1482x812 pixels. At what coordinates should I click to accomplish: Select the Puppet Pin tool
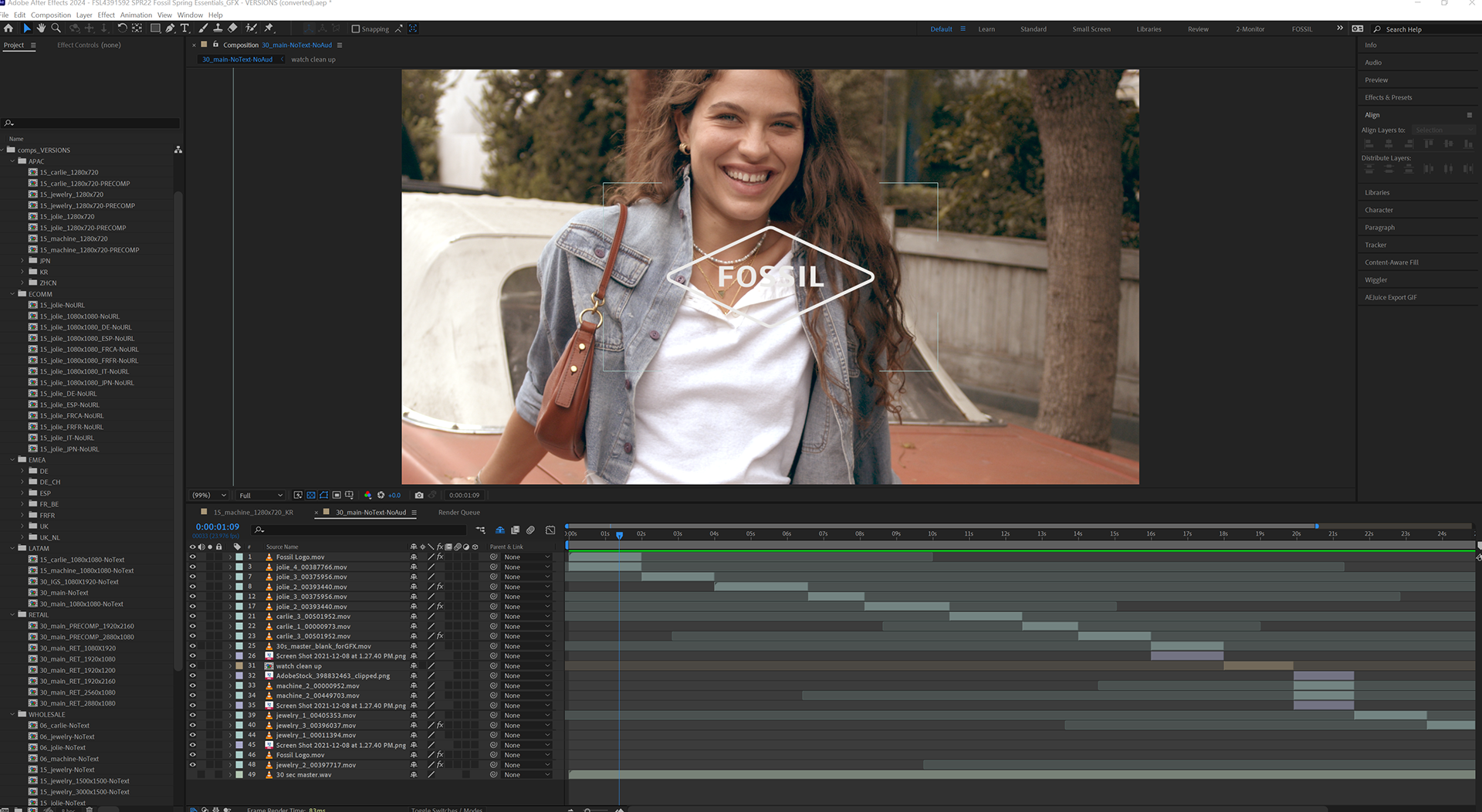pyautogui.click(x=269, y=29)
